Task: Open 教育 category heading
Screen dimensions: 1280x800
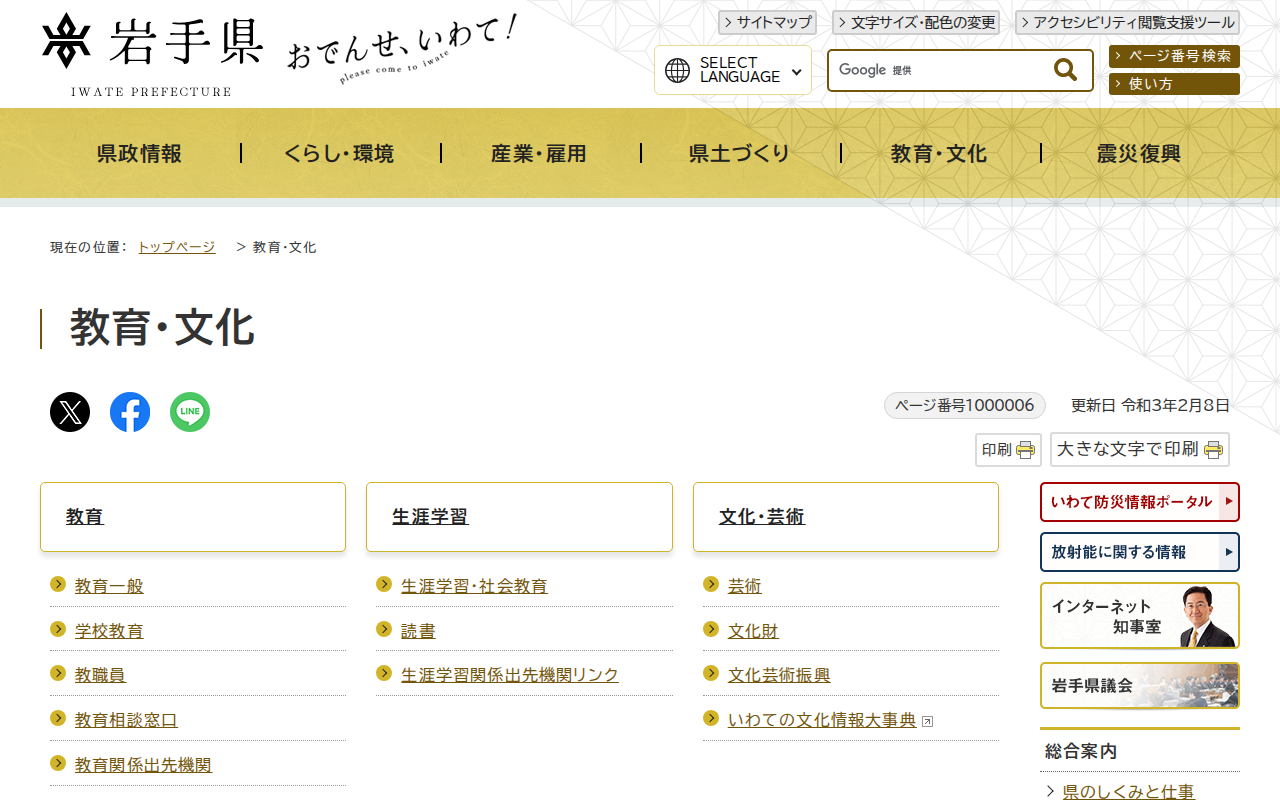Action: 85,517
